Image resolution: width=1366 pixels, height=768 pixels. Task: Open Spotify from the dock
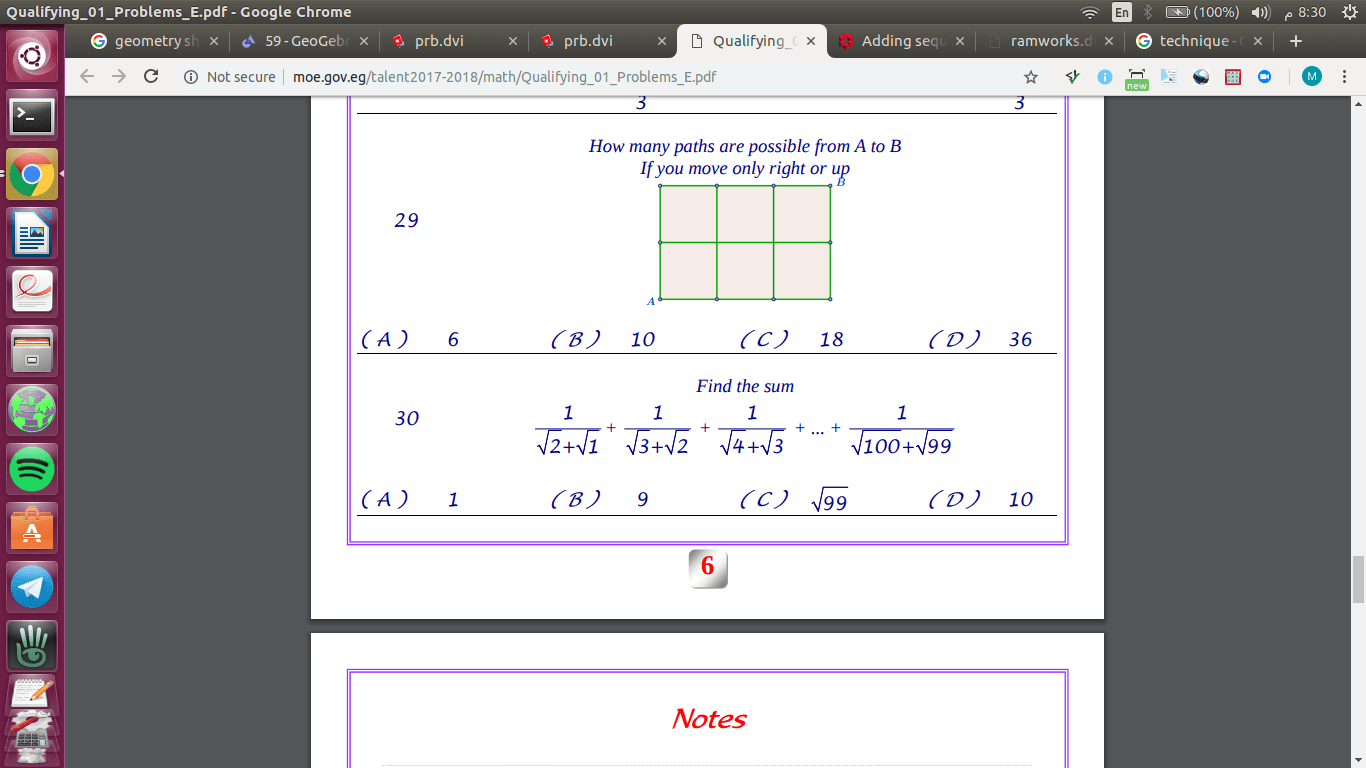click(32, 469)
